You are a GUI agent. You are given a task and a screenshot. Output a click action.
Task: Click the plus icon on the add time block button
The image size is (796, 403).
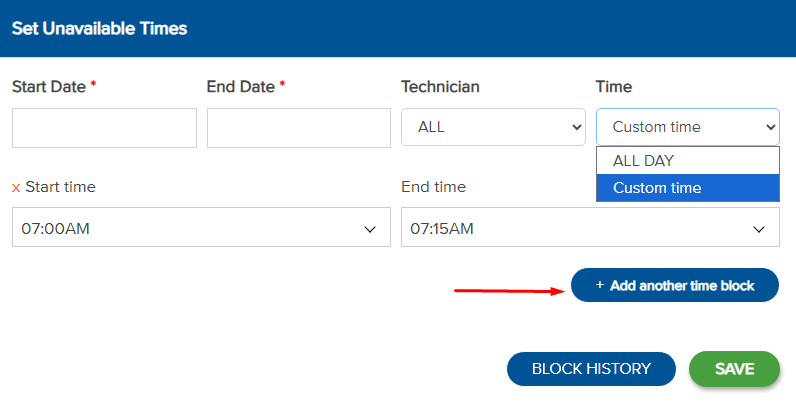(600, 285)
